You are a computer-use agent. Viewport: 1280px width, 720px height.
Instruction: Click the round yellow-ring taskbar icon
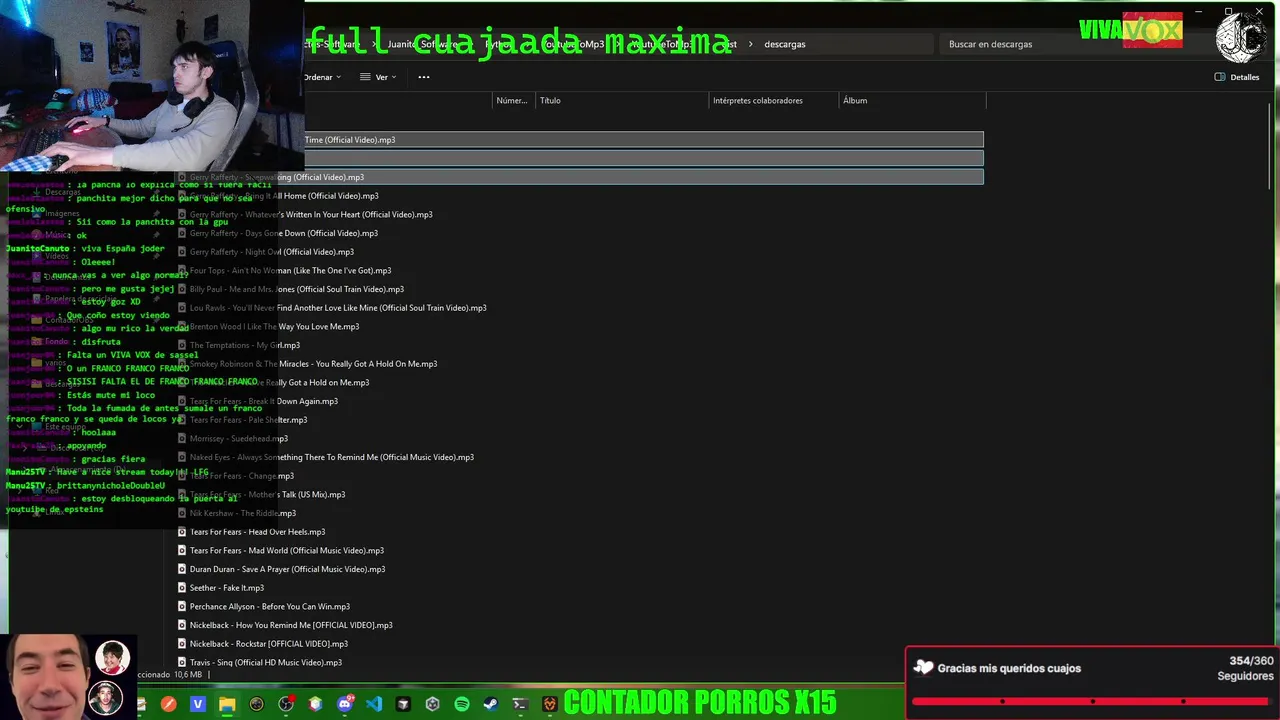256,704
